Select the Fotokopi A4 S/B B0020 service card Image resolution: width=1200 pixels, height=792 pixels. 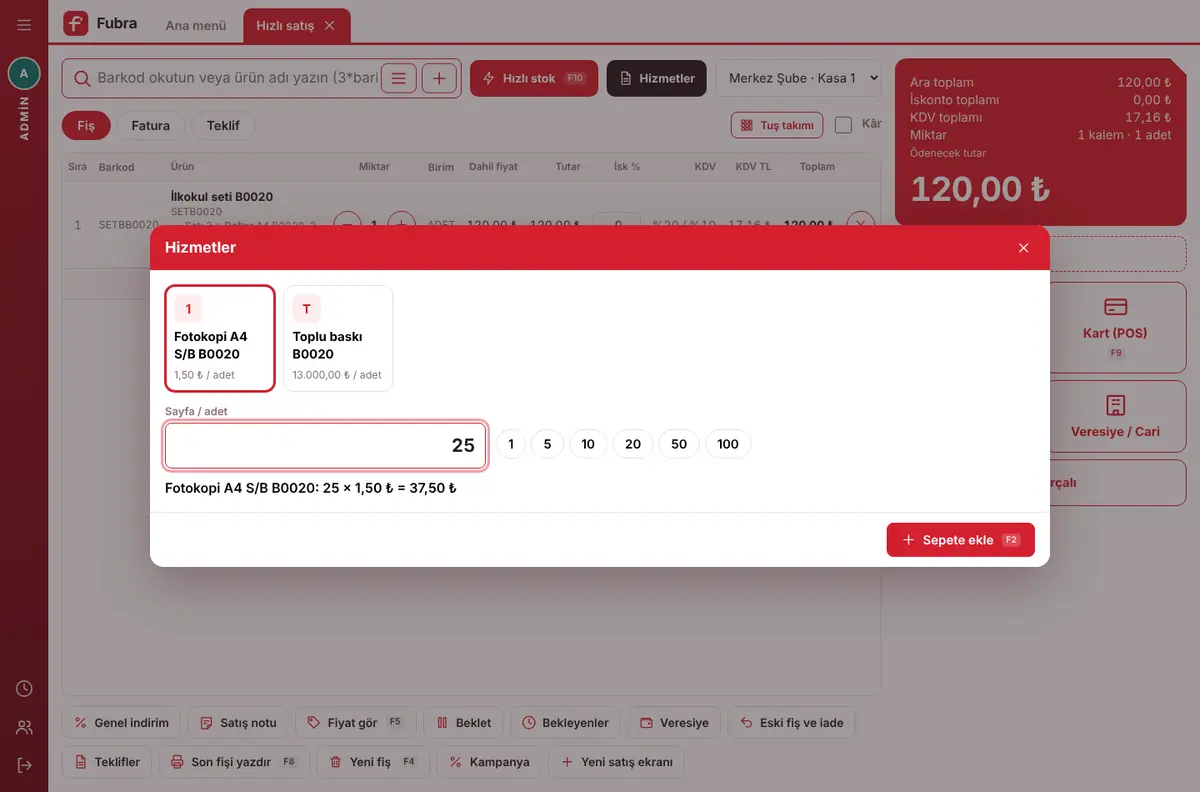(x=220, y=338)
